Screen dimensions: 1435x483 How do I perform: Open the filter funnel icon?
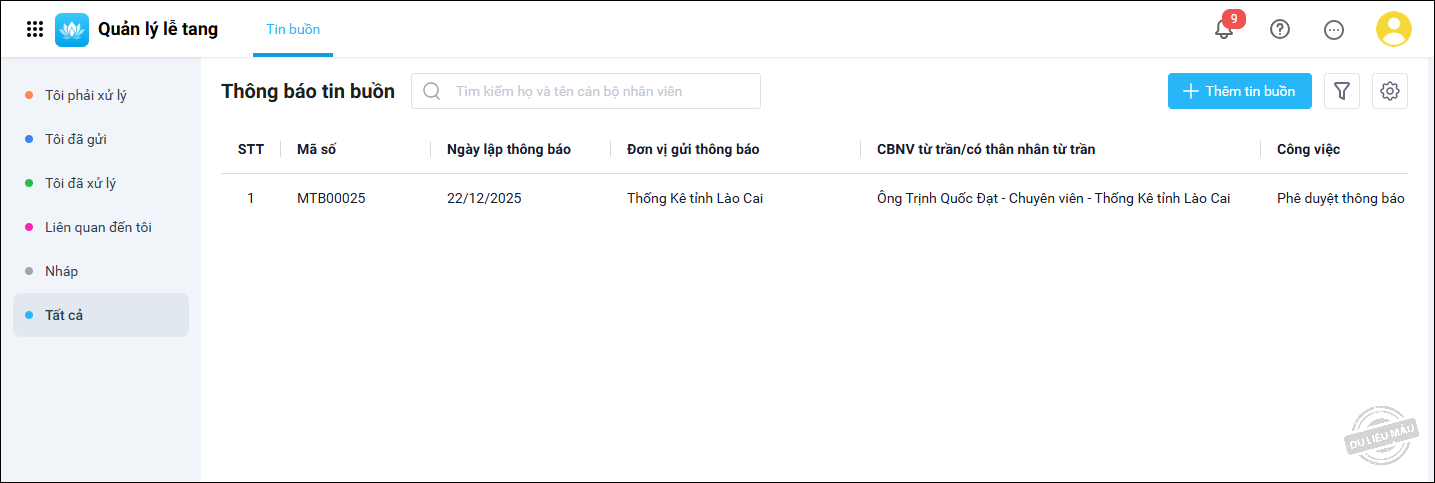1342,91
